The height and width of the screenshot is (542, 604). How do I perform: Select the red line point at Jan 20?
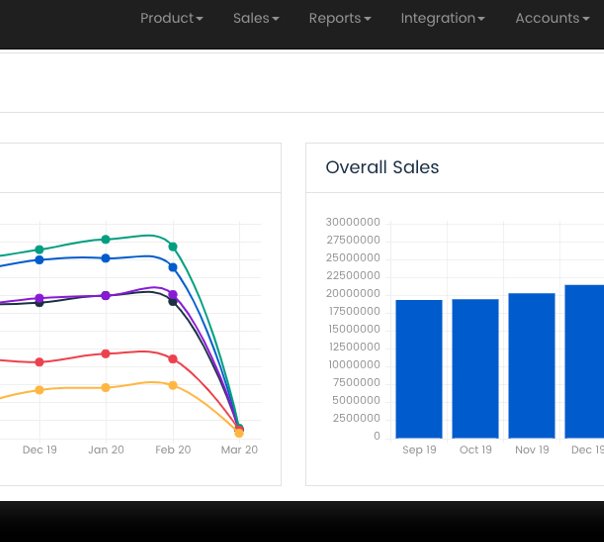(x=106, y=353)
